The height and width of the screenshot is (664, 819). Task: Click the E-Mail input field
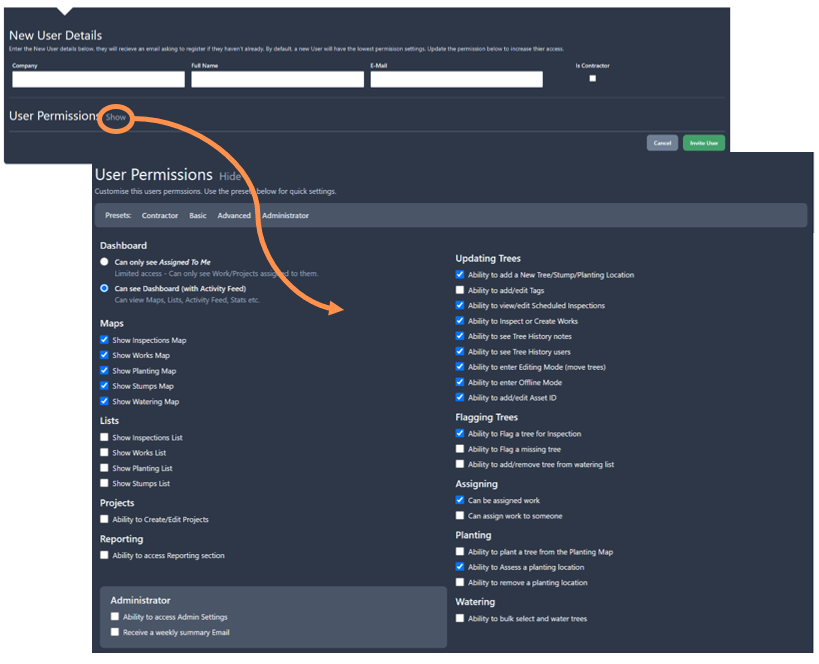[456, 79]
